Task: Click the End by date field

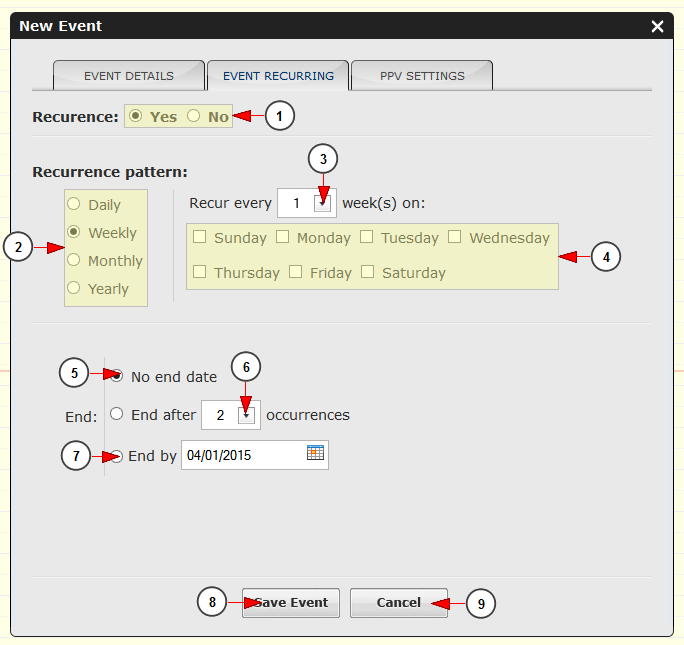Action: point(255,455)
